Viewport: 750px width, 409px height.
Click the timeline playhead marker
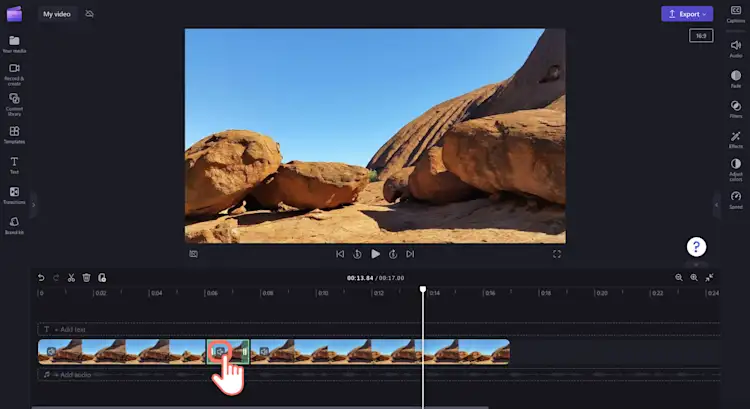pos(423,290)
